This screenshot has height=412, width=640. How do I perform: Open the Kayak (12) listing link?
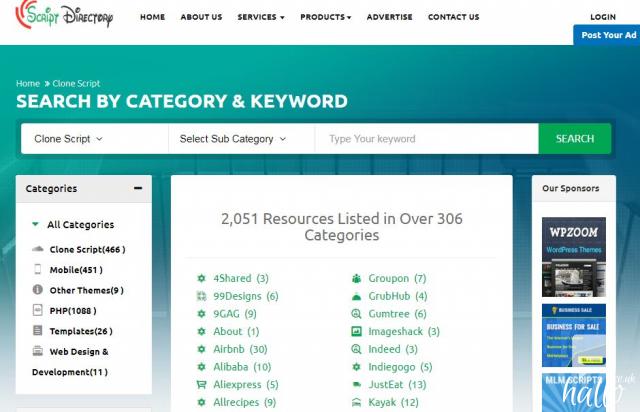393,402
